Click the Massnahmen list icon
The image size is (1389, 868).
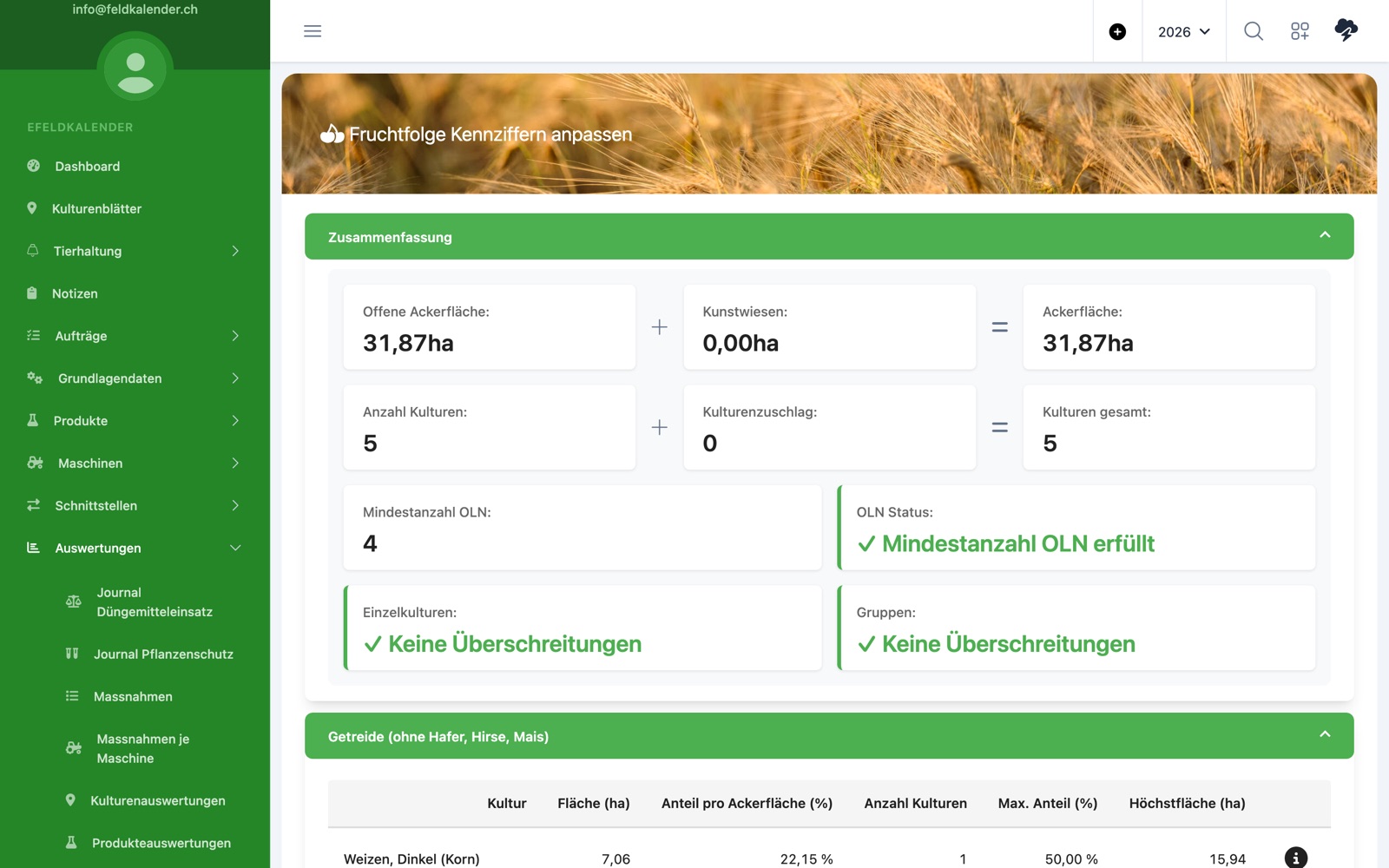tap(72, 696)
